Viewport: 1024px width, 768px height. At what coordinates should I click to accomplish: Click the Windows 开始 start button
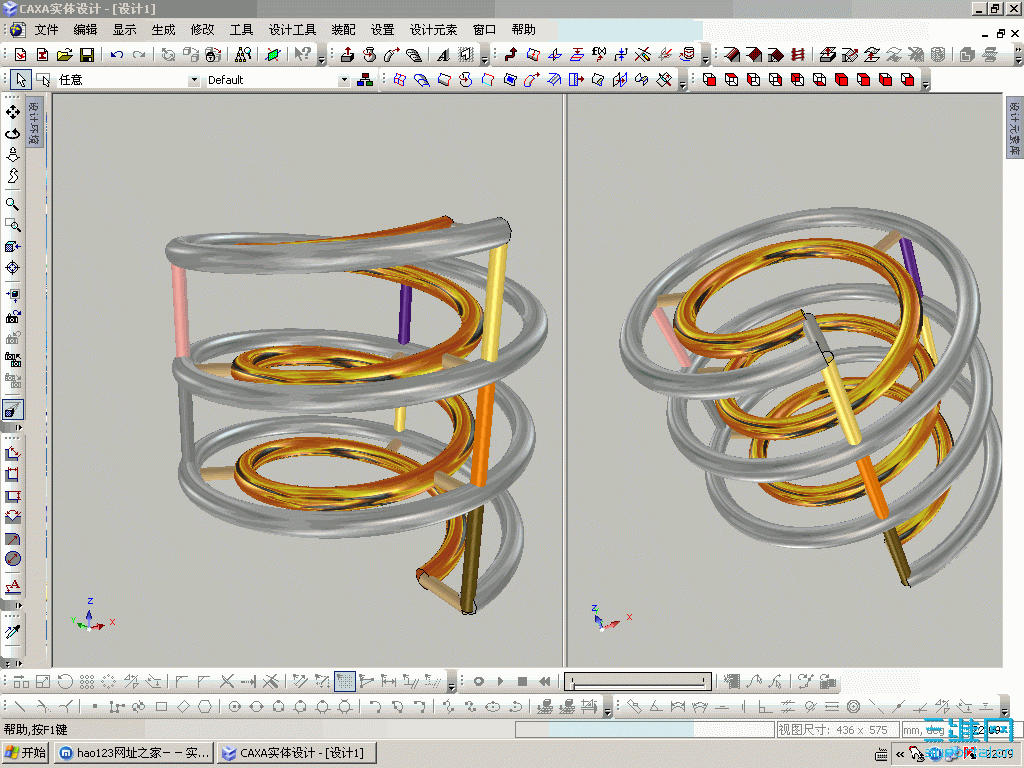click(x=25, y=753)
